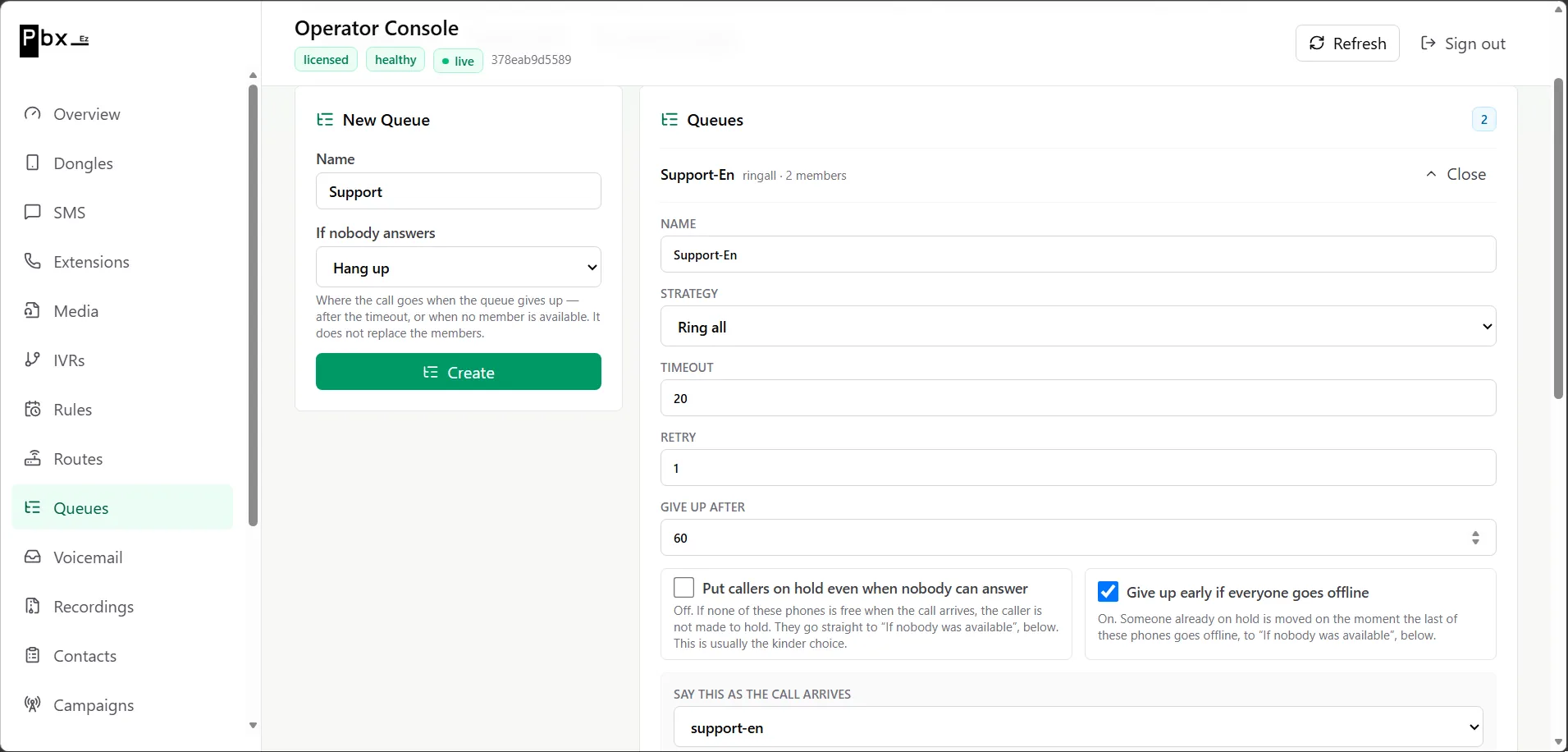This screenshot has height=752, width=1568.
Task: Navigate to Campaigns
Action: tap(122, 705)
